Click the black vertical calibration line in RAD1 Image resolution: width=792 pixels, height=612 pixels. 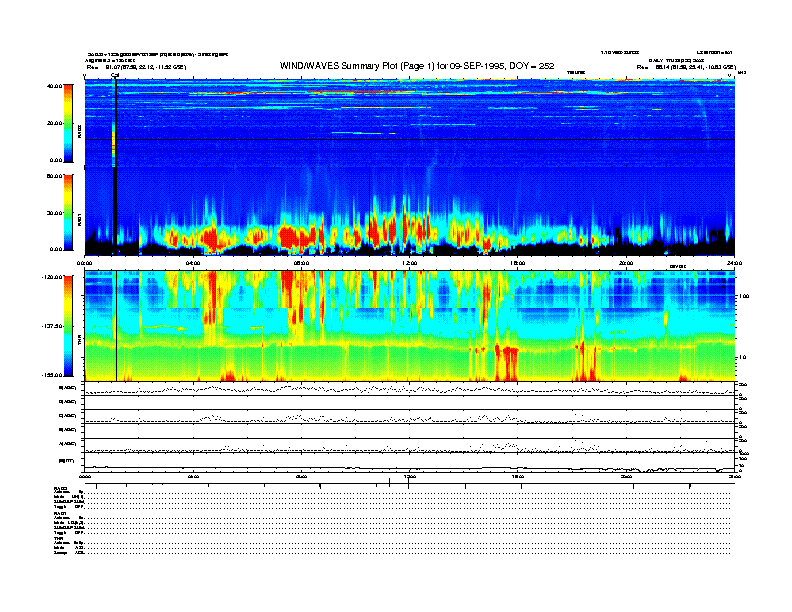coord(116,212)
